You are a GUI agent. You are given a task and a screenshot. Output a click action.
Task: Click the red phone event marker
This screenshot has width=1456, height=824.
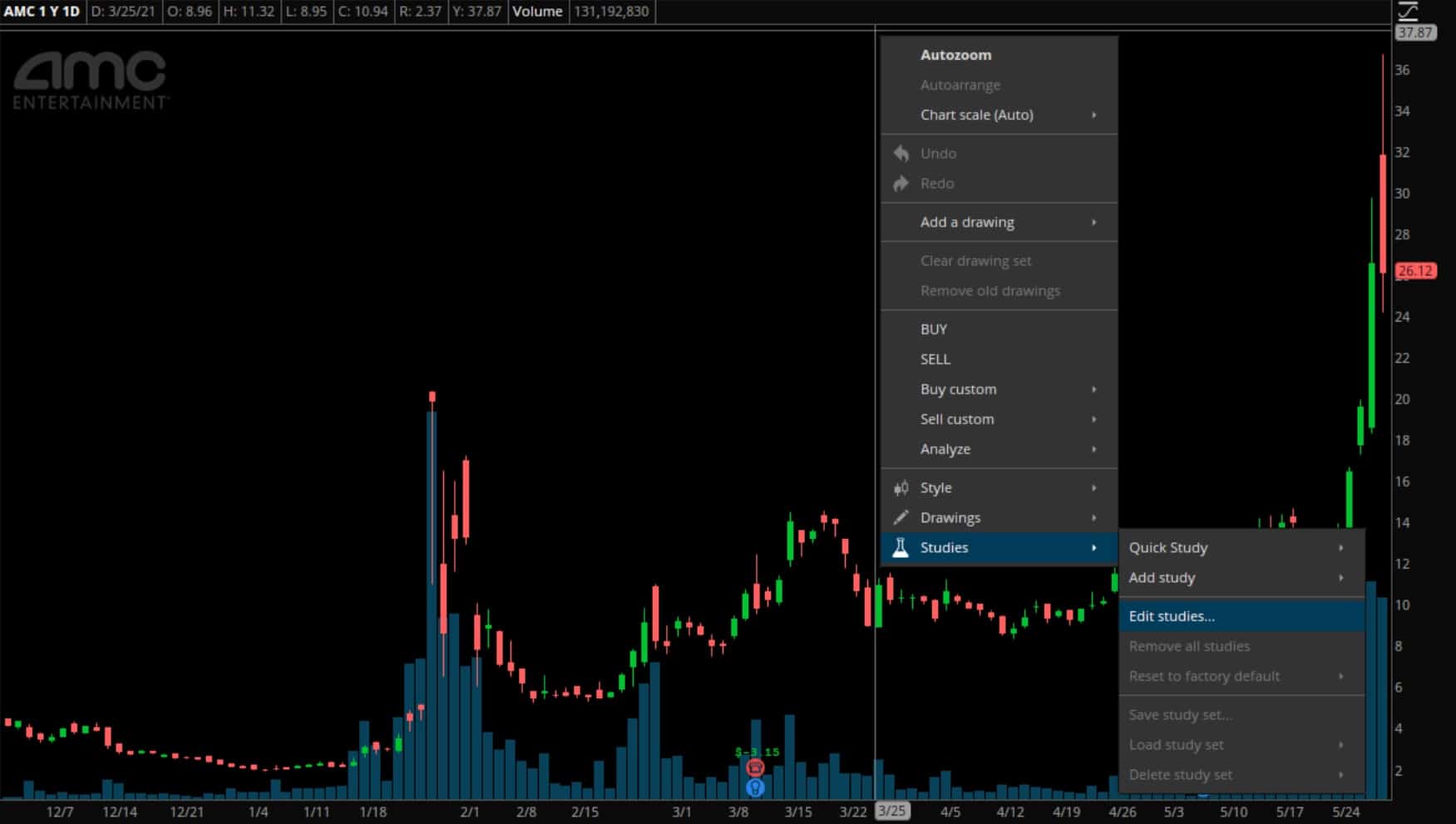pyautogui.click(x=755, y=767)
